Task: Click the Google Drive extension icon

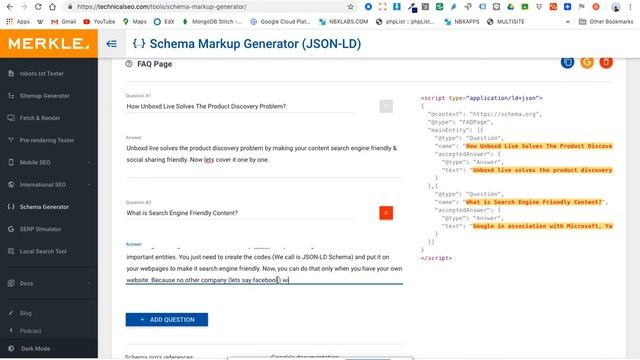Action: pos(511,7)
